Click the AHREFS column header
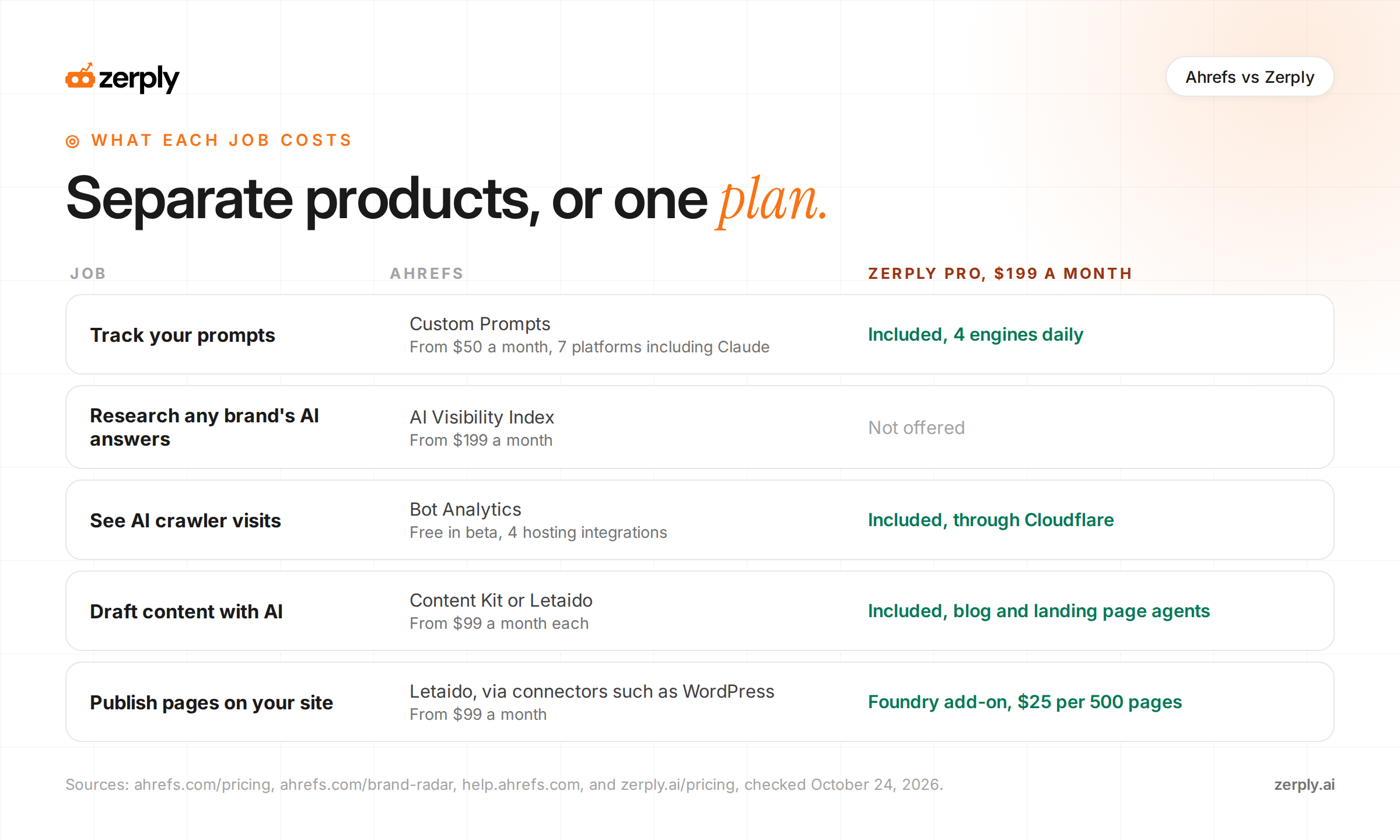The width and height of the screenshot is (1400, 840). pos(426,274)
